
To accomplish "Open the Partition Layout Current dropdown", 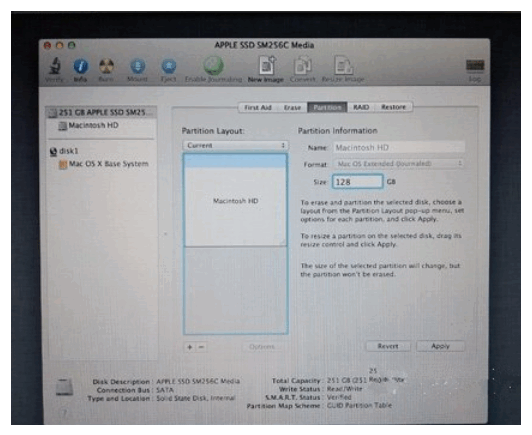I will [x=235, y=146].
